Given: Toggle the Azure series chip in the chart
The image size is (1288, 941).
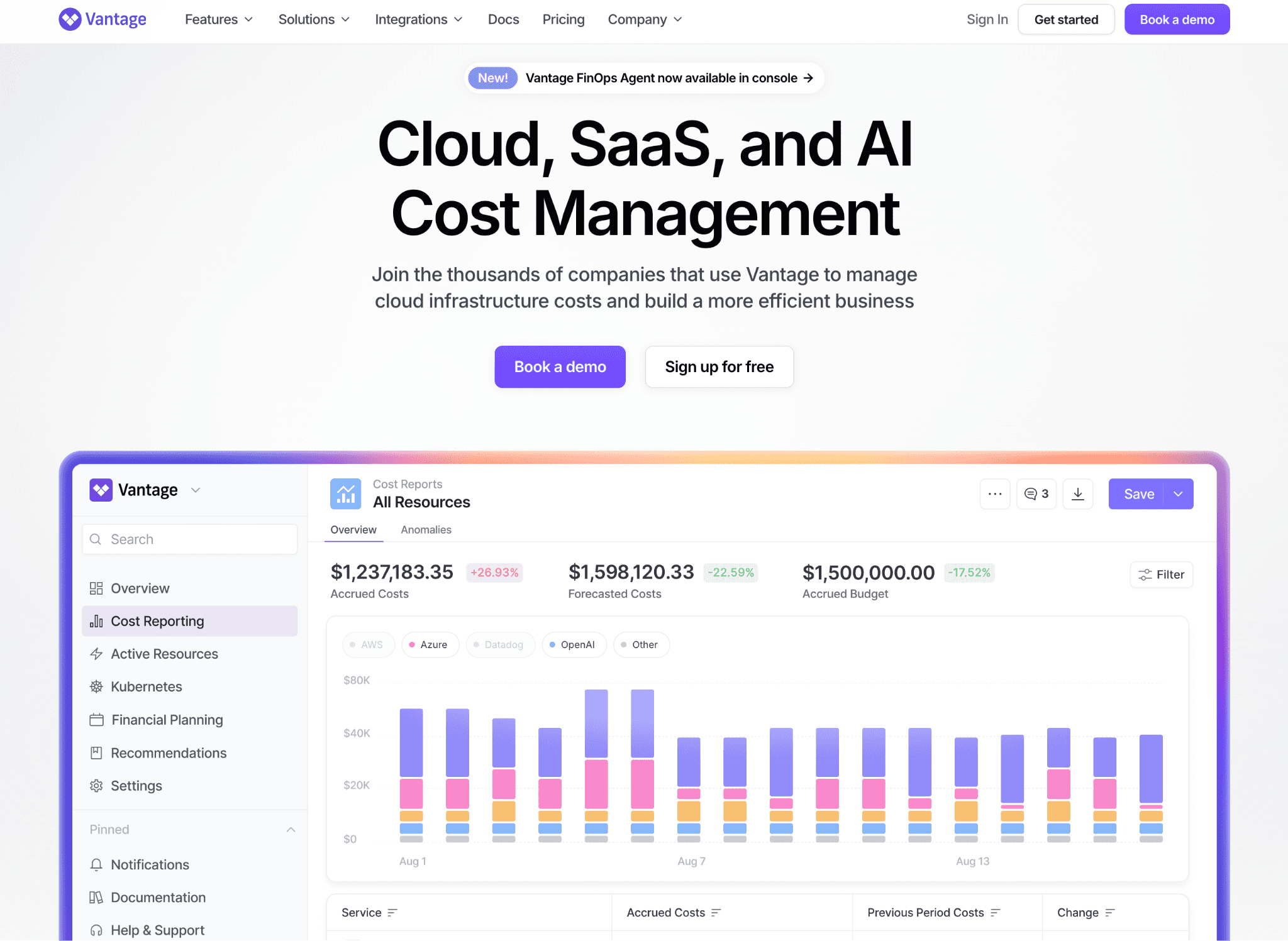Looking at the screenshot, I should coord(430,645).
